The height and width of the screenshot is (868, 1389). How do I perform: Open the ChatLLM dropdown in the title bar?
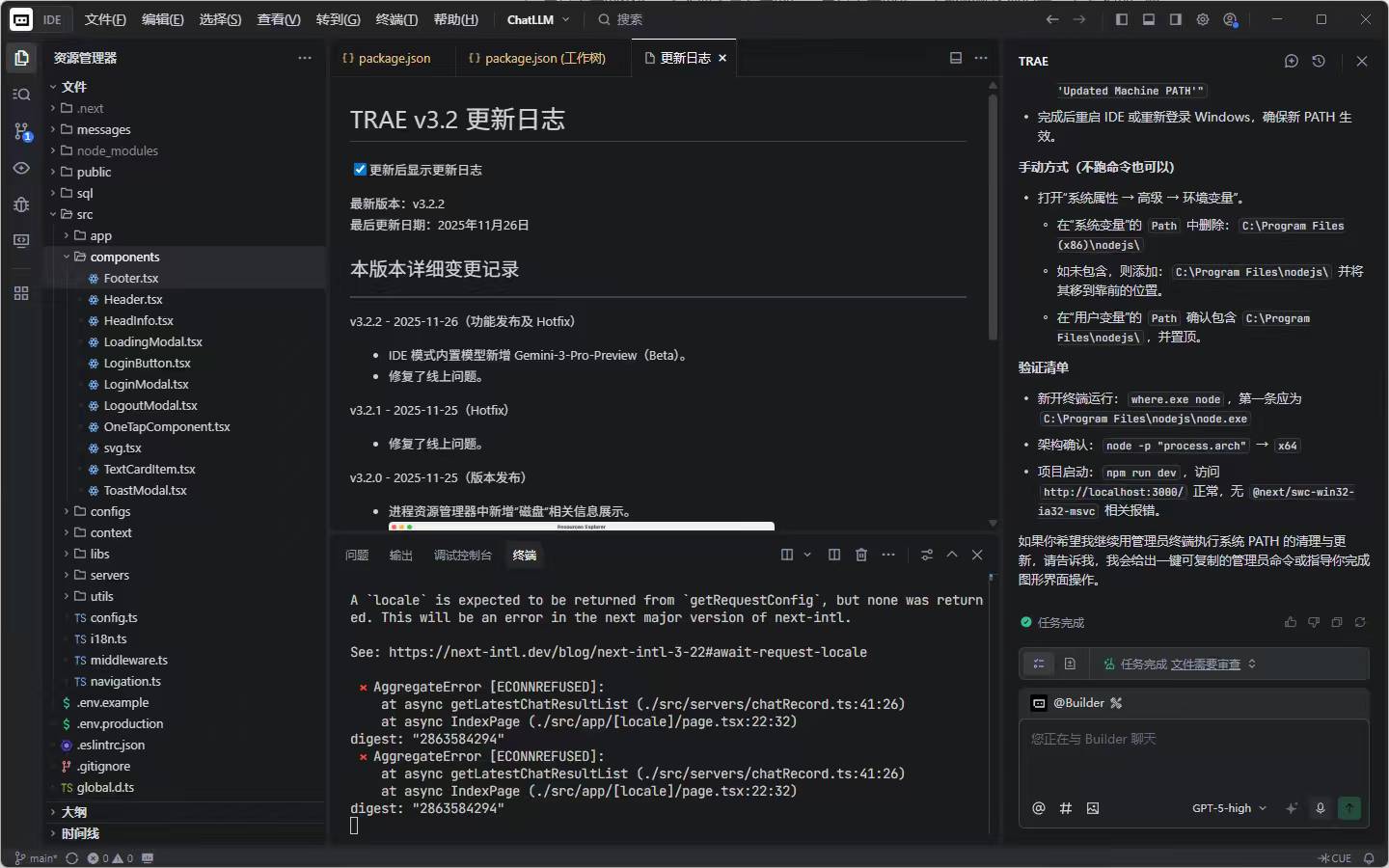(538, 19)
